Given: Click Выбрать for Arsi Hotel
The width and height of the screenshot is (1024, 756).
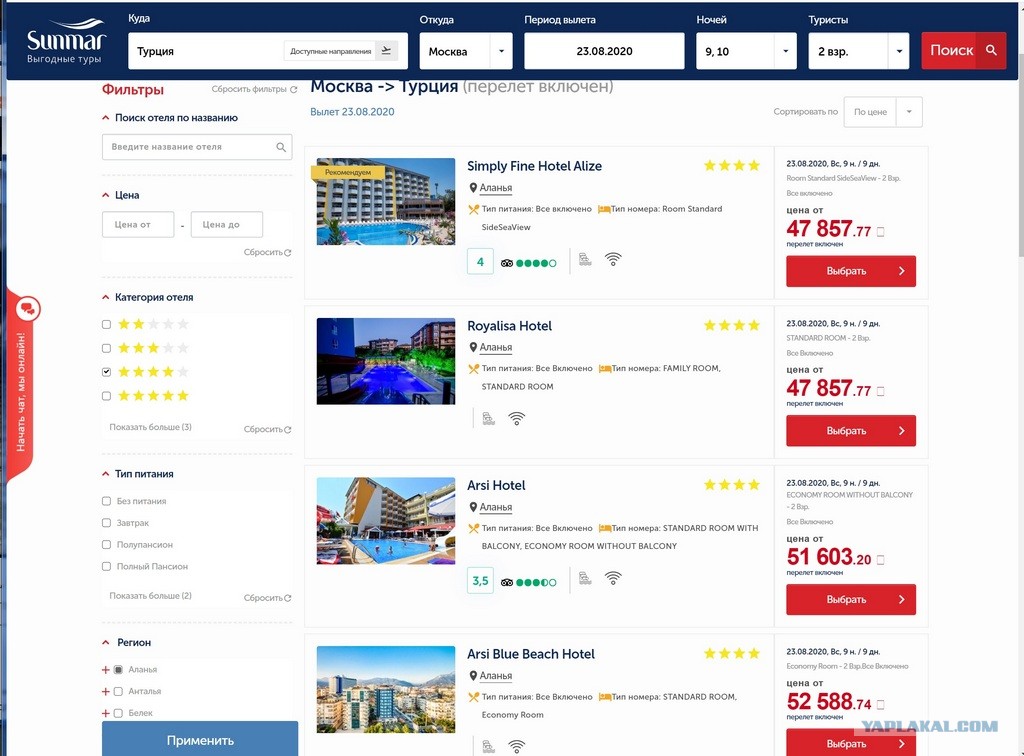Looking at the screenshot, I should point(851,599).
